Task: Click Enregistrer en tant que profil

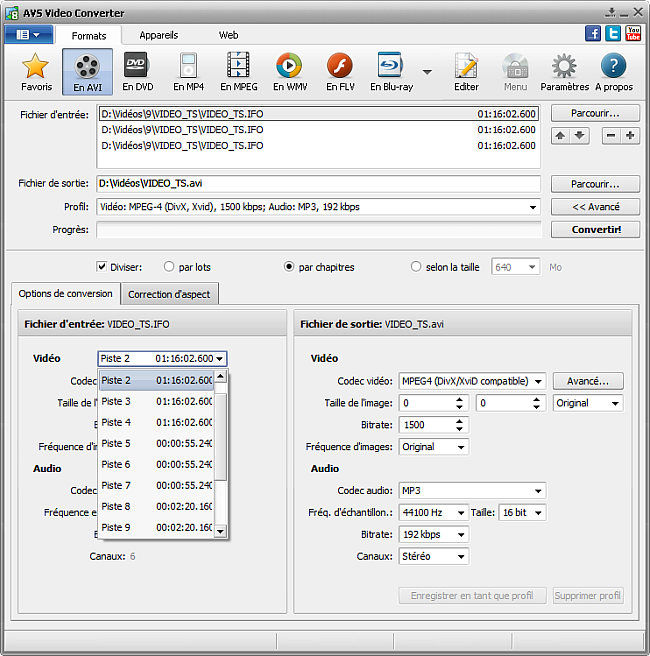Action: 472,596
